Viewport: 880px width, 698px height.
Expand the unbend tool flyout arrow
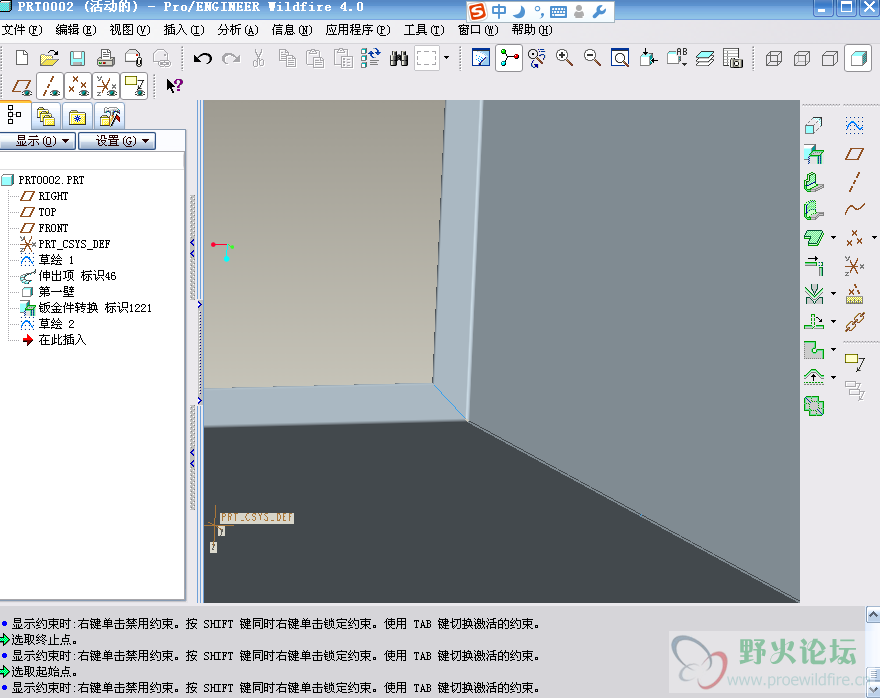833,322
